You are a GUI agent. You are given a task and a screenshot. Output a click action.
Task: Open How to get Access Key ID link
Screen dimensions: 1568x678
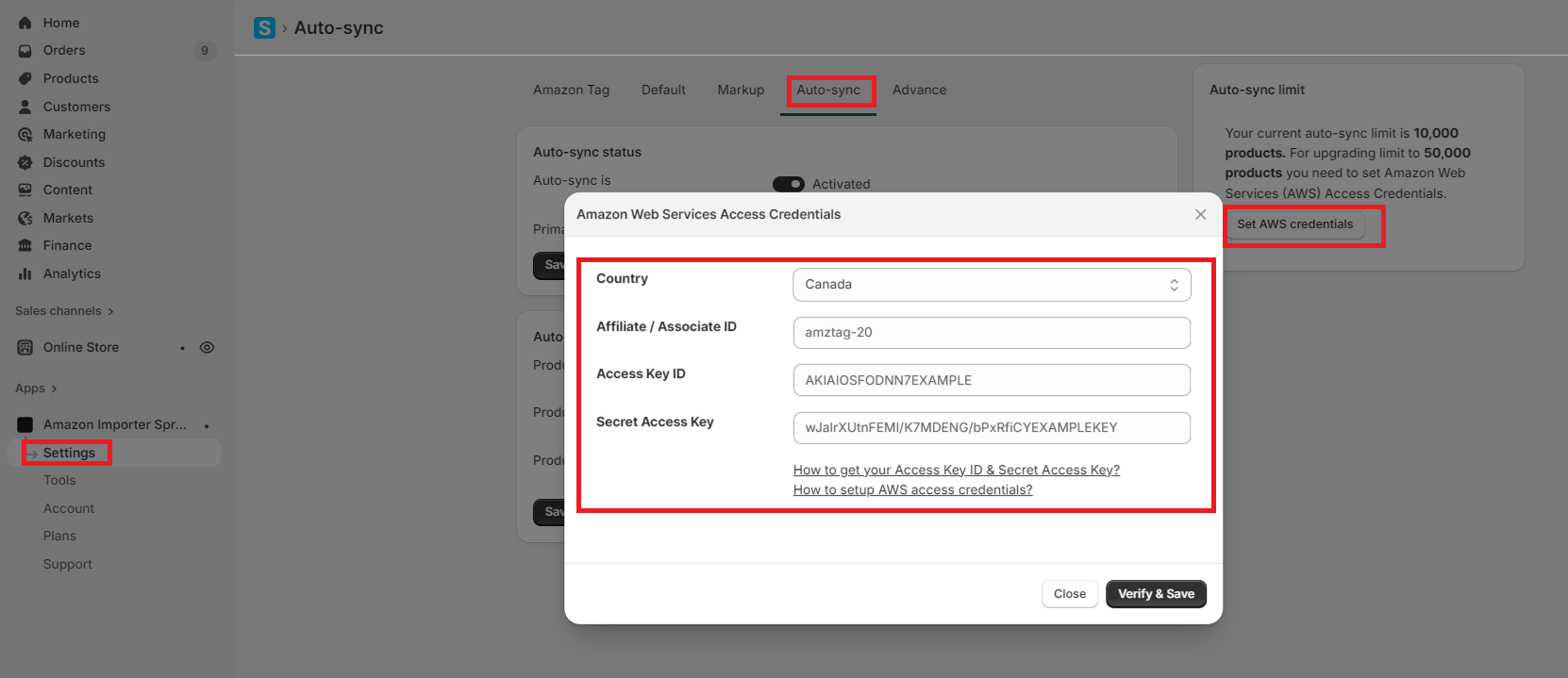point(957,470)
